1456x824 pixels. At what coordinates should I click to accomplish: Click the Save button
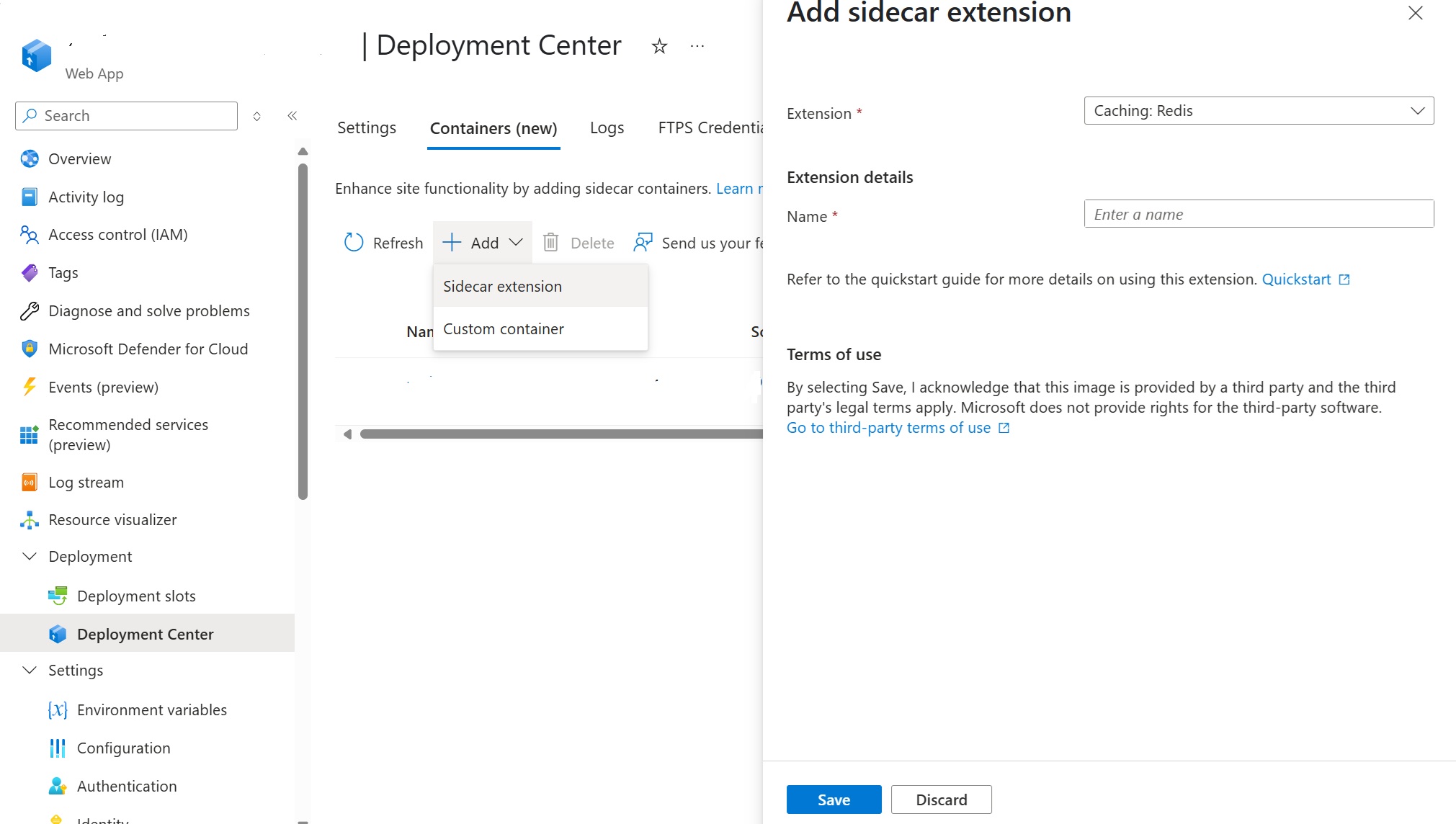click(834, 800)
